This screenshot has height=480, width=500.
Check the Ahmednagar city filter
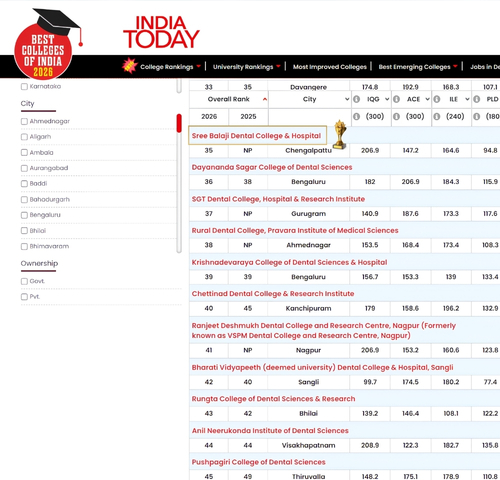[24, 121]
